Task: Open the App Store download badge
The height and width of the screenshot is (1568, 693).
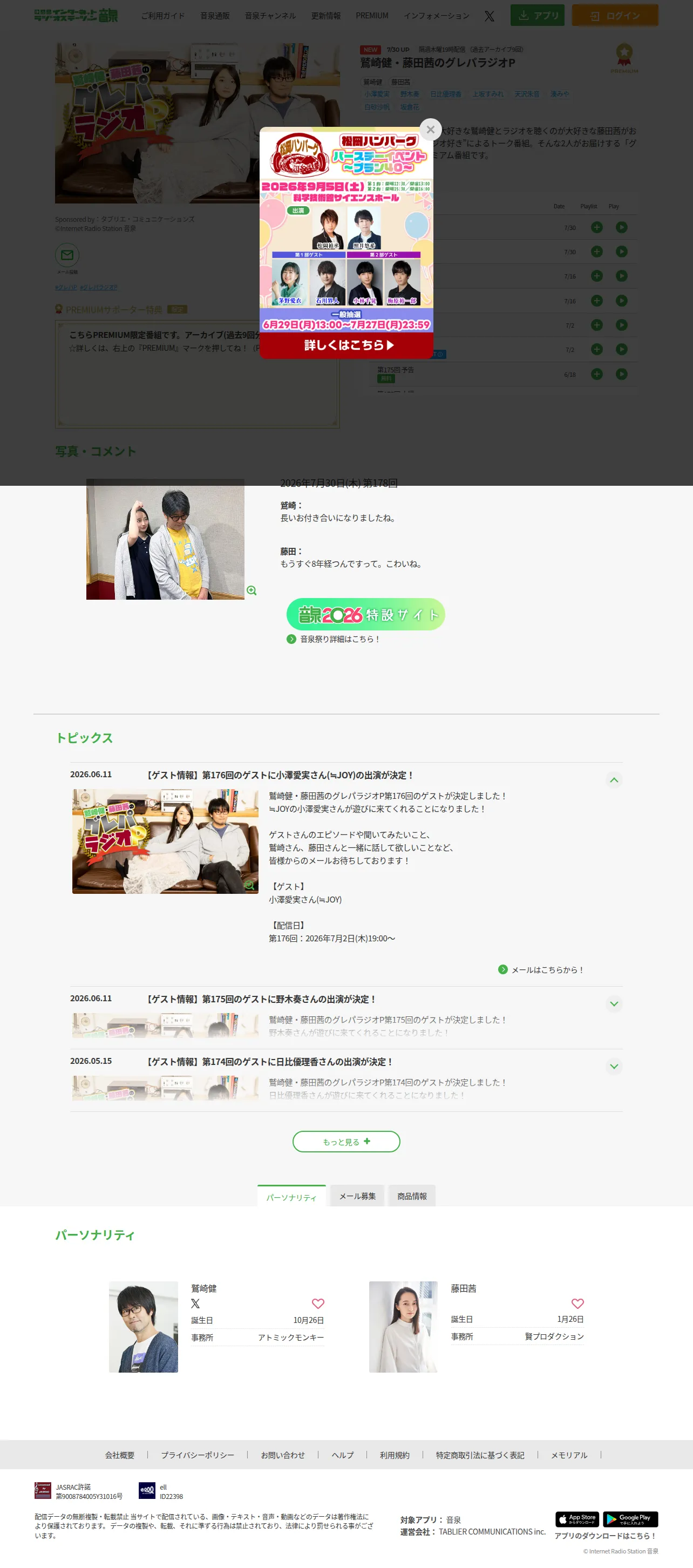Action: (577, 1519)
